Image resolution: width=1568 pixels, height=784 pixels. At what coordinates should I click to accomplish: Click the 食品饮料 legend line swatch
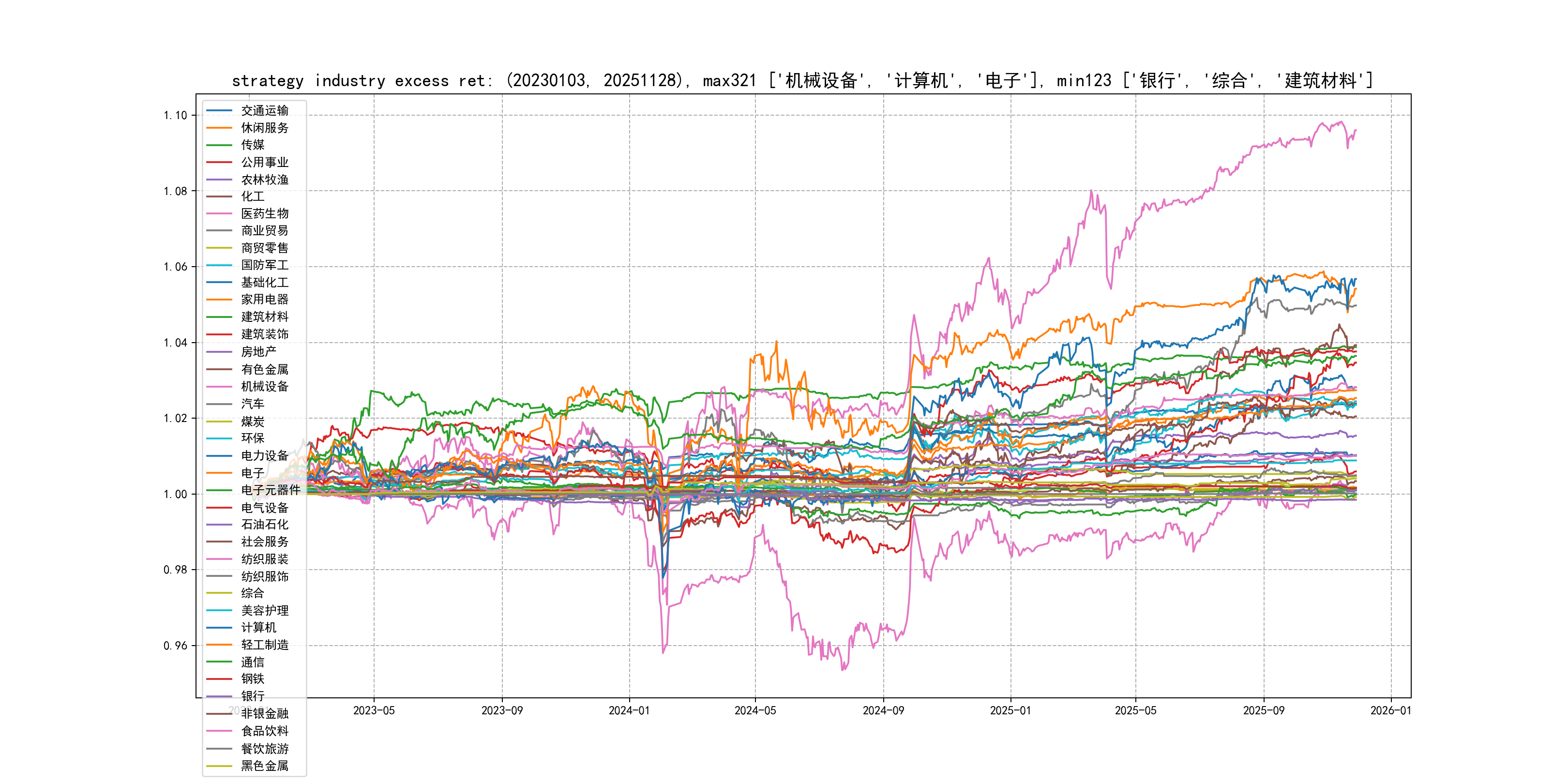(219, 731)
